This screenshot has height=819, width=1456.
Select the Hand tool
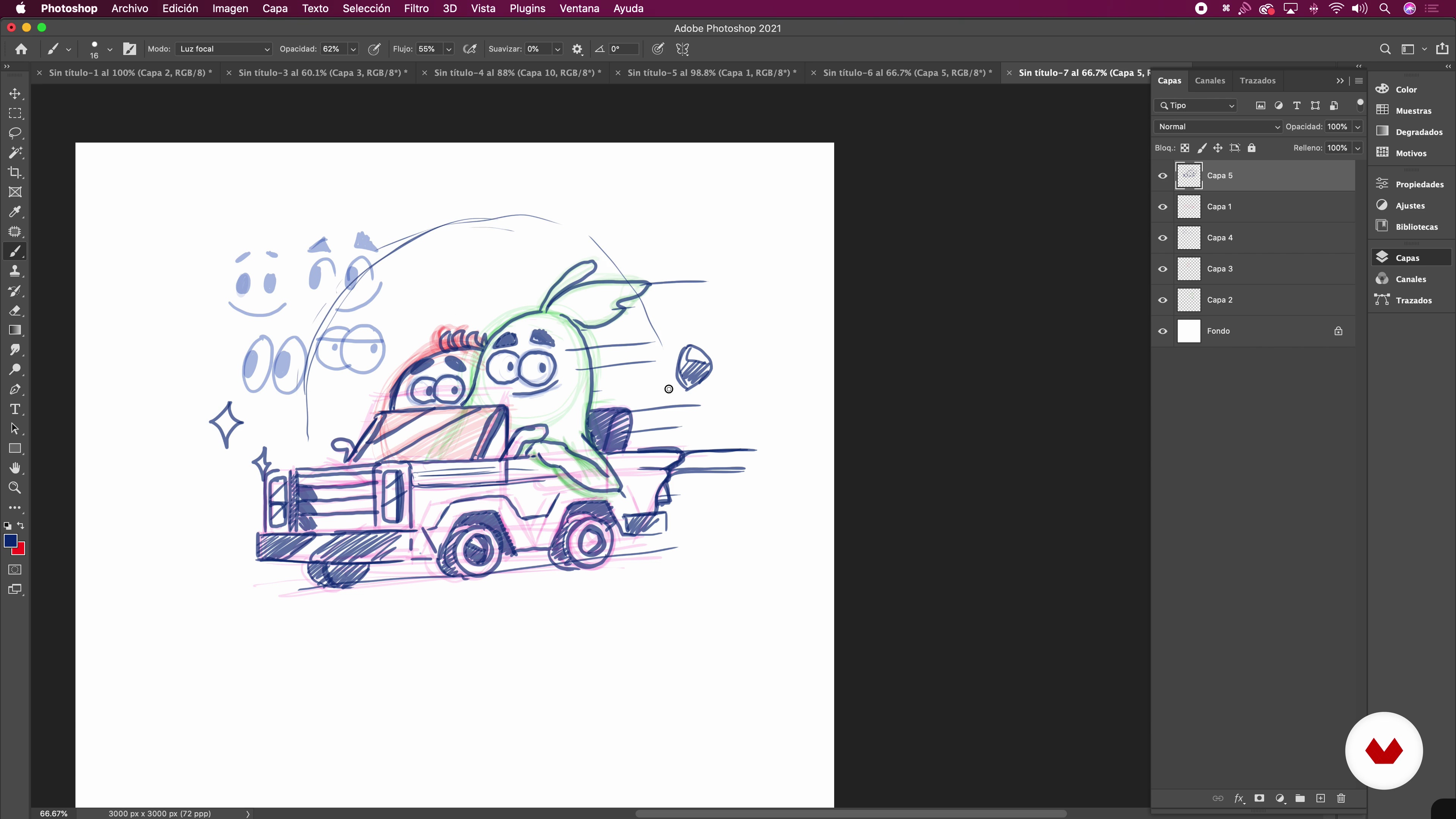pyautogui.click(x=15, y=468)
